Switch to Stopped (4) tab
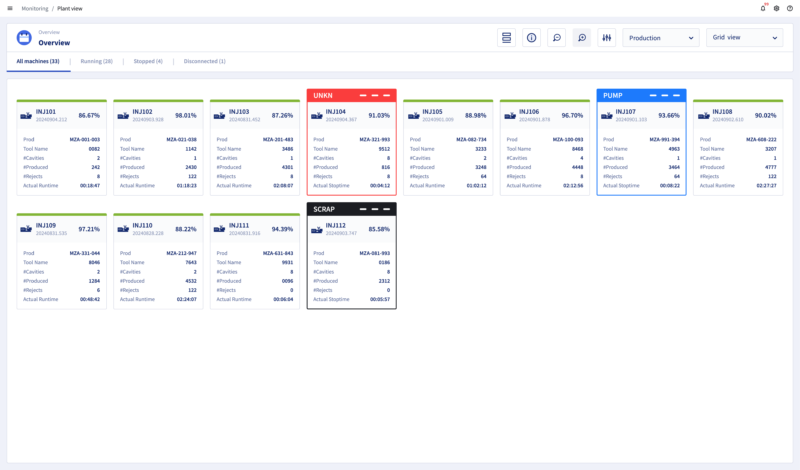The width and height of the screenshot is (800, 470). coord(148,61)
